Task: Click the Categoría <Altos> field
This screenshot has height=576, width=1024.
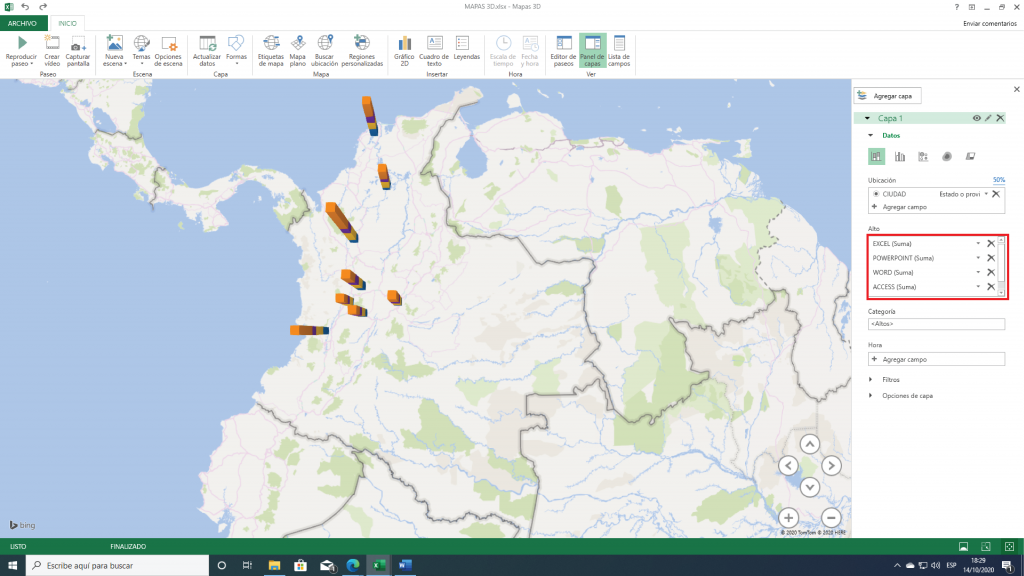Action: point(936,324)
